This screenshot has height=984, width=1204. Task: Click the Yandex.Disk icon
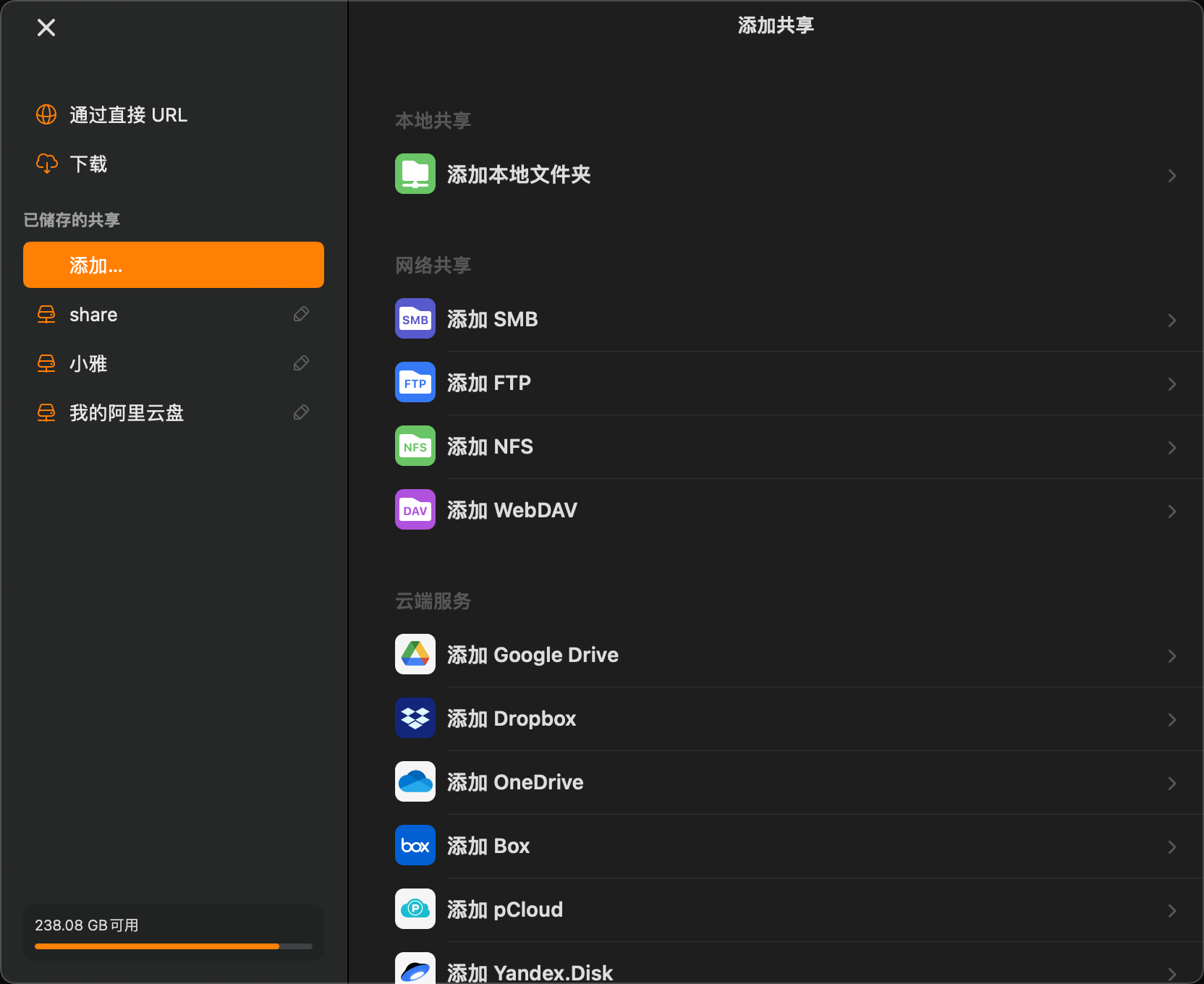click(x=415, y=968)
